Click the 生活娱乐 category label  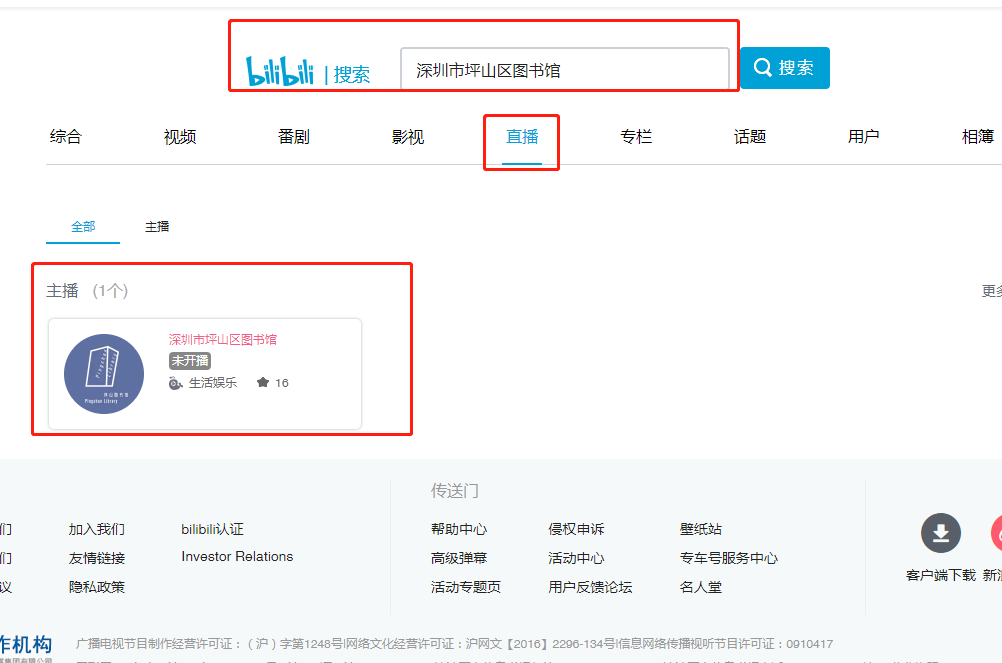[x=213, y=383]
